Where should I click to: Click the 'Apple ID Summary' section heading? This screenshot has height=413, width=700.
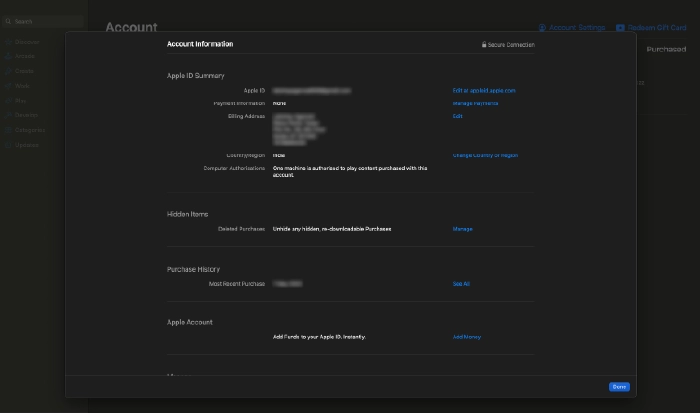(x=196, y=76)
